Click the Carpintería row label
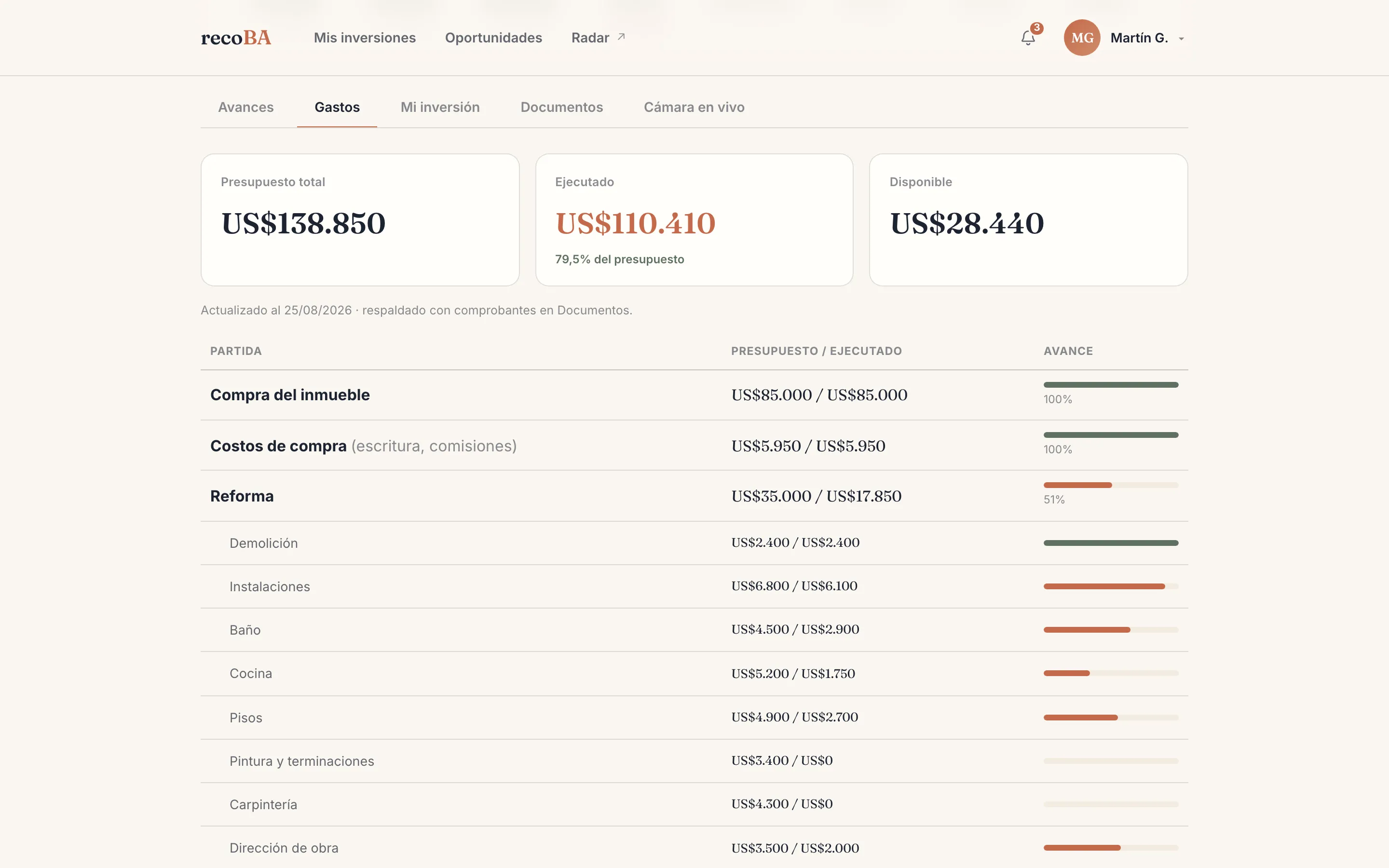Screen dimensions: 1389x868 coord(263,804)
